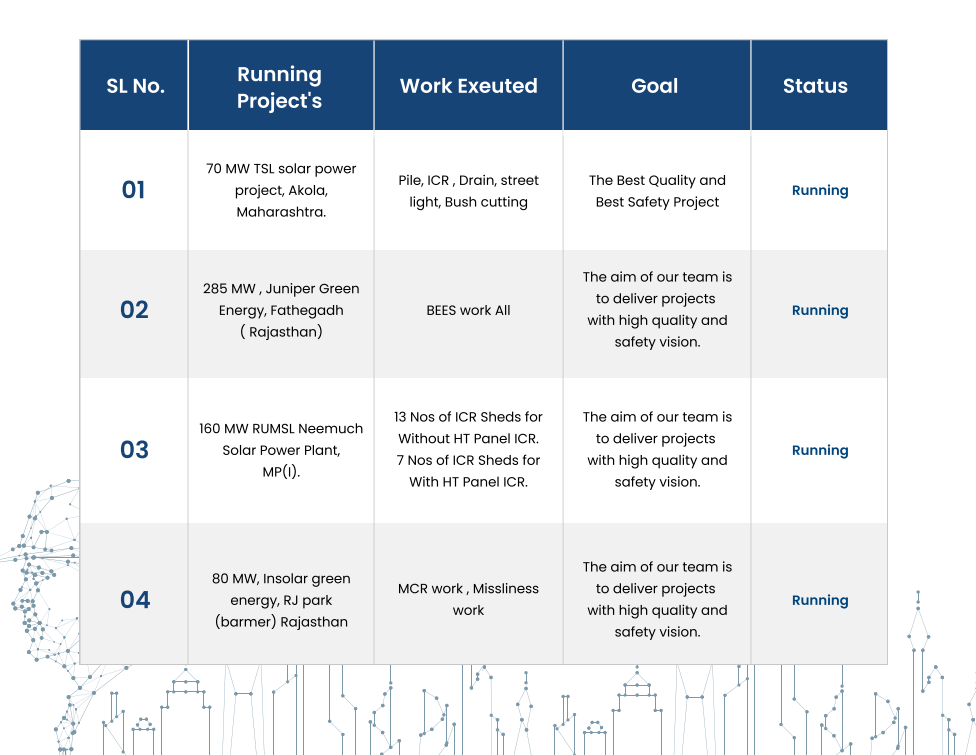Select the 80 MW Insolar green energy project
The width and height of the screenshot is (976, 755).
point(281,600)
